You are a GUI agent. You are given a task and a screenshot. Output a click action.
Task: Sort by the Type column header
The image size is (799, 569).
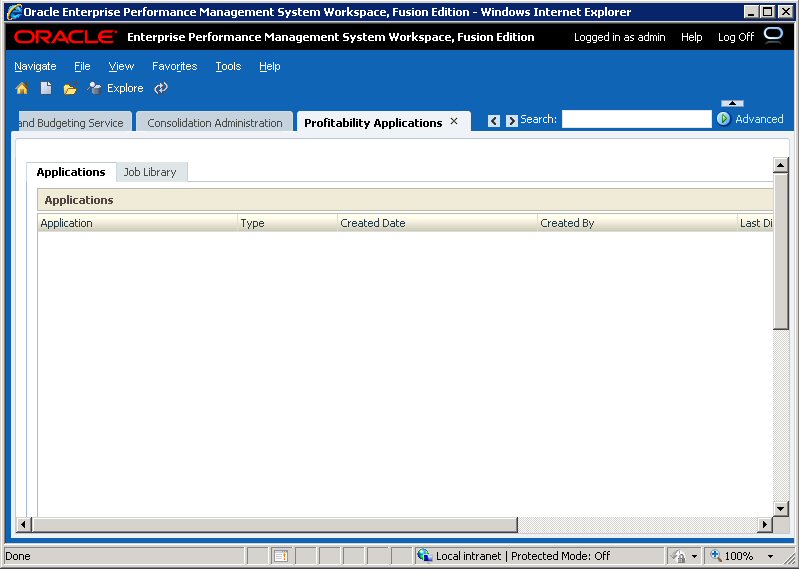tap(287, 223)
